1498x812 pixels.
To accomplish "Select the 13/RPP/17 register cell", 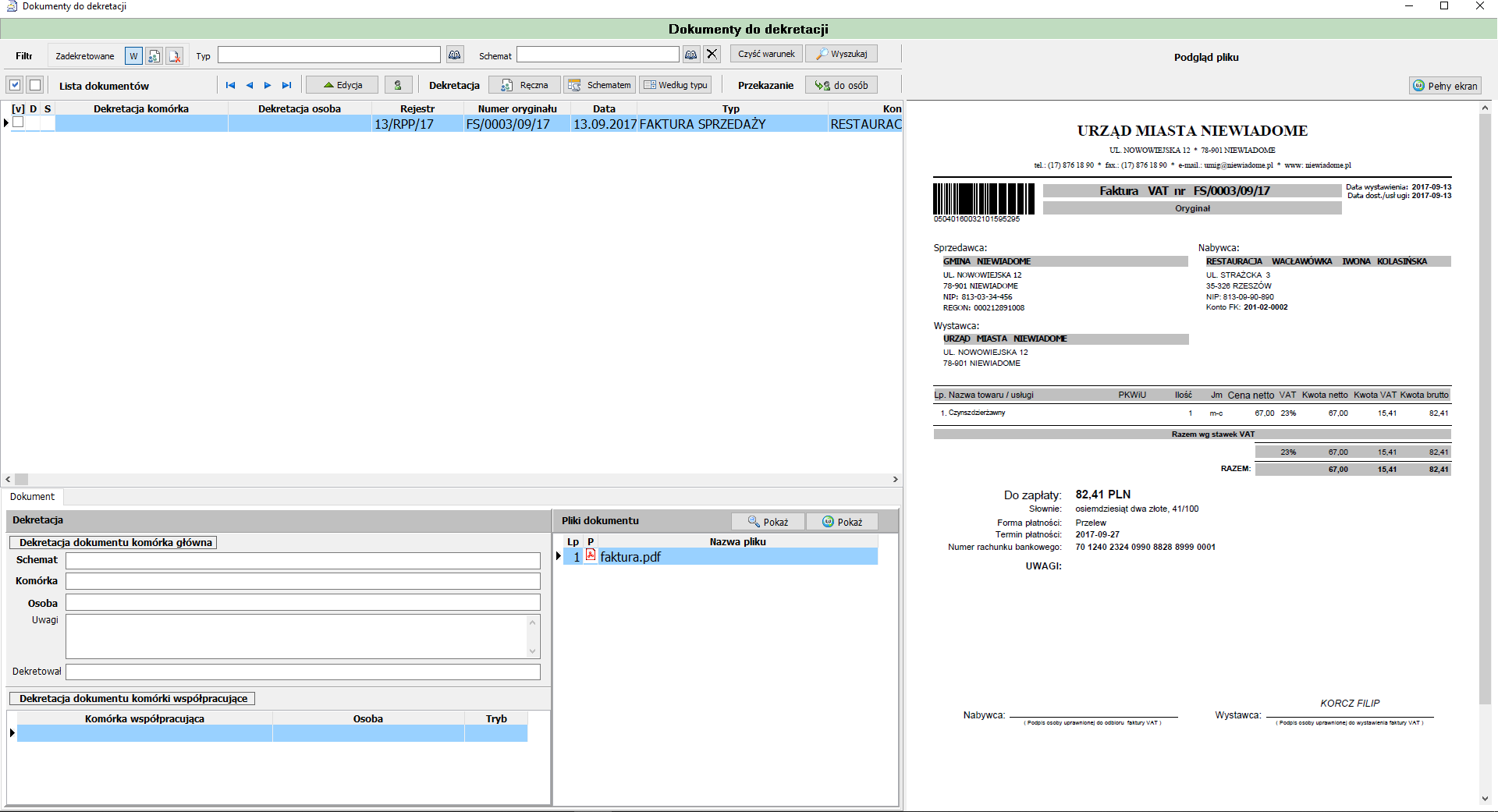I will (x=417, y=124).
